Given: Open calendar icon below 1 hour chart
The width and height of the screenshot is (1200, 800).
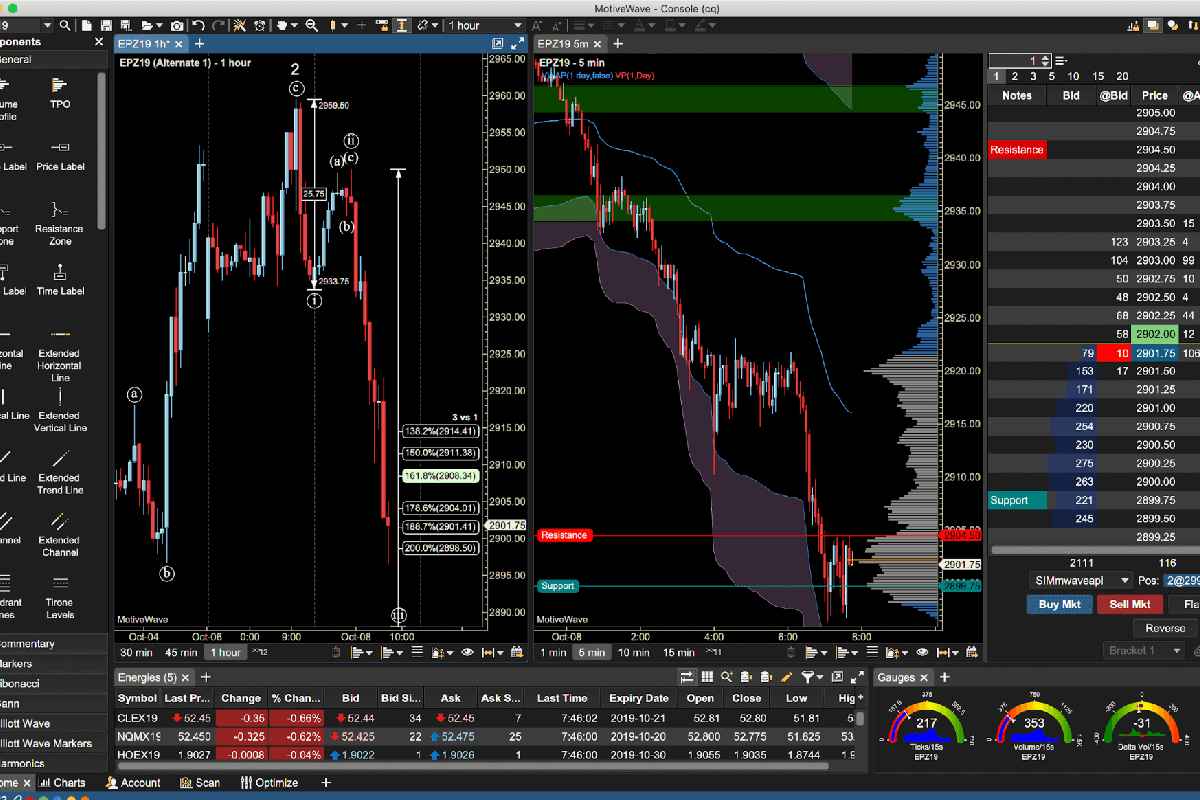Looking at the screenshot, I should [x=516, y=652].
